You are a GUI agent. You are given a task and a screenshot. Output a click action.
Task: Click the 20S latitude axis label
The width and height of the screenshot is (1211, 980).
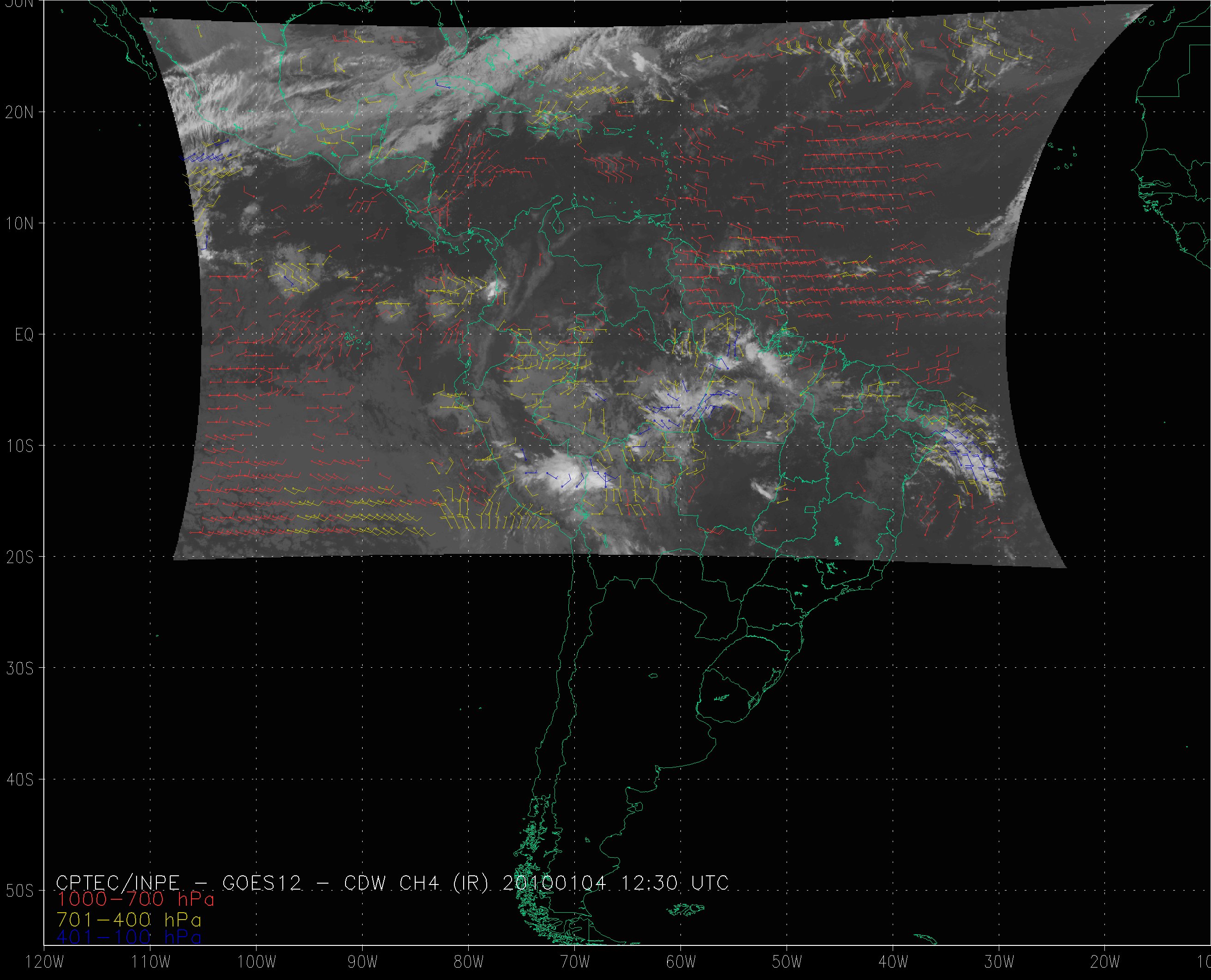pos(19,557)
